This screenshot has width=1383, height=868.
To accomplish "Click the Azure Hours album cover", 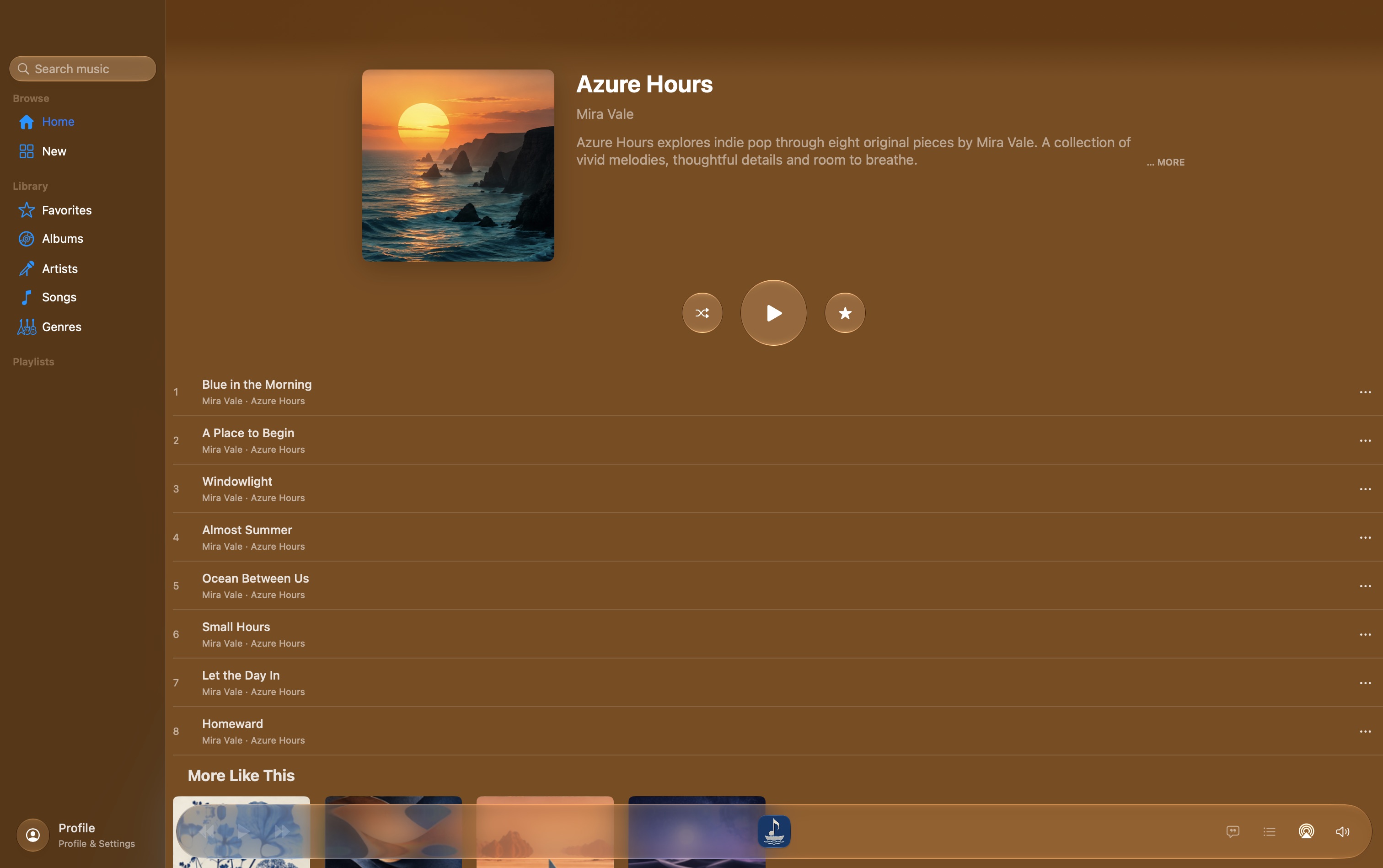I will pyautogui.click(x=457, y=166).
